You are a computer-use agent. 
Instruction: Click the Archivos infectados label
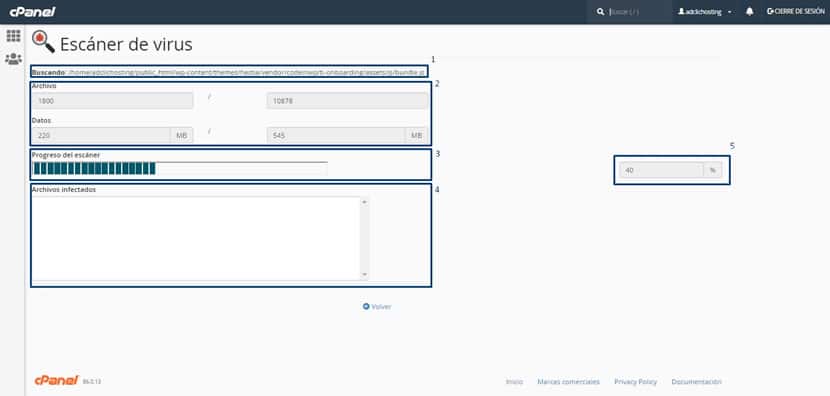point(64,190)
